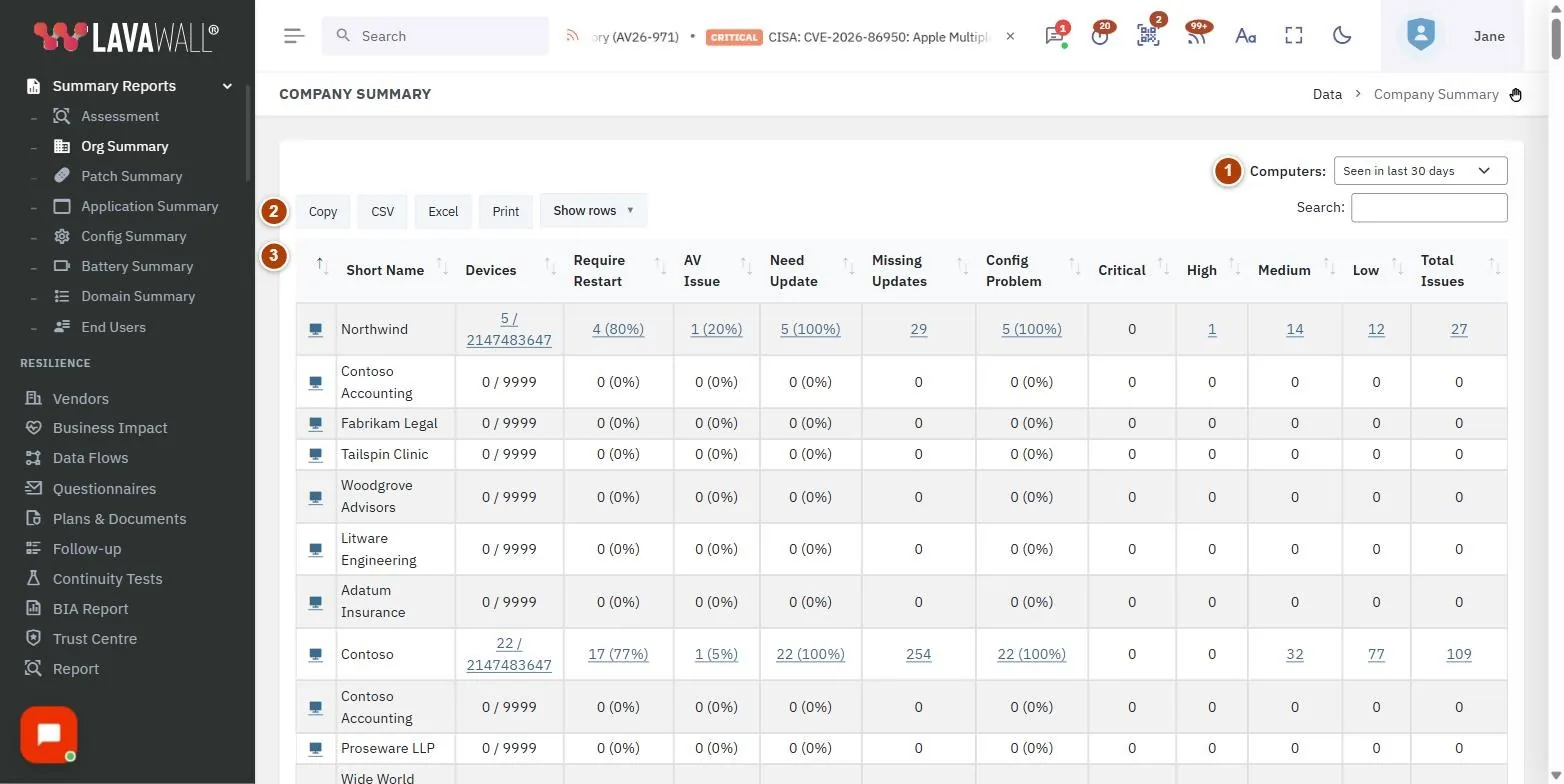This screenshot has height=784, width=1564.
Task: Print the company summary table
Action: tap(506, 211)
